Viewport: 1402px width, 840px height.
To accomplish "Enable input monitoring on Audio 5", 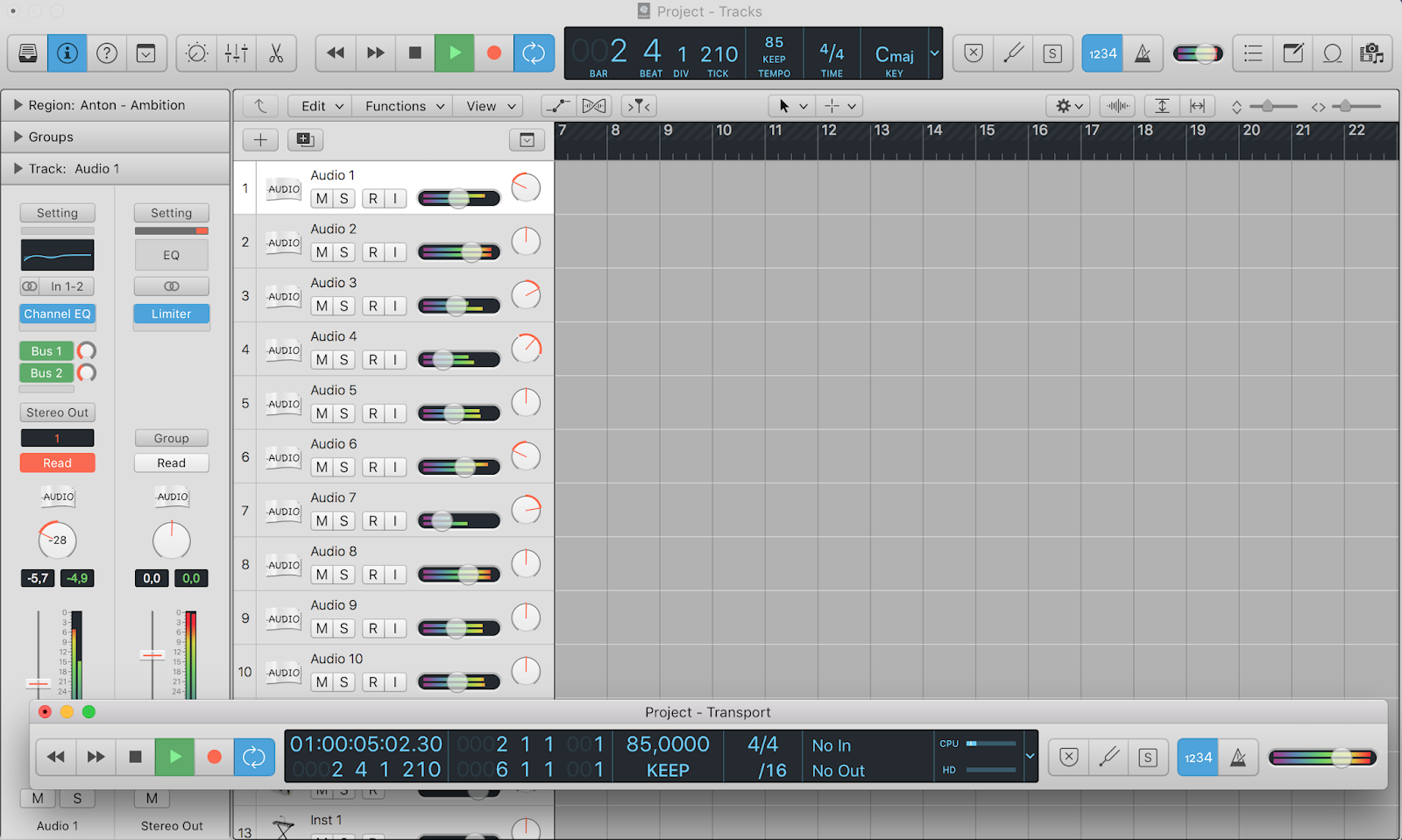I will coord(395,413).
